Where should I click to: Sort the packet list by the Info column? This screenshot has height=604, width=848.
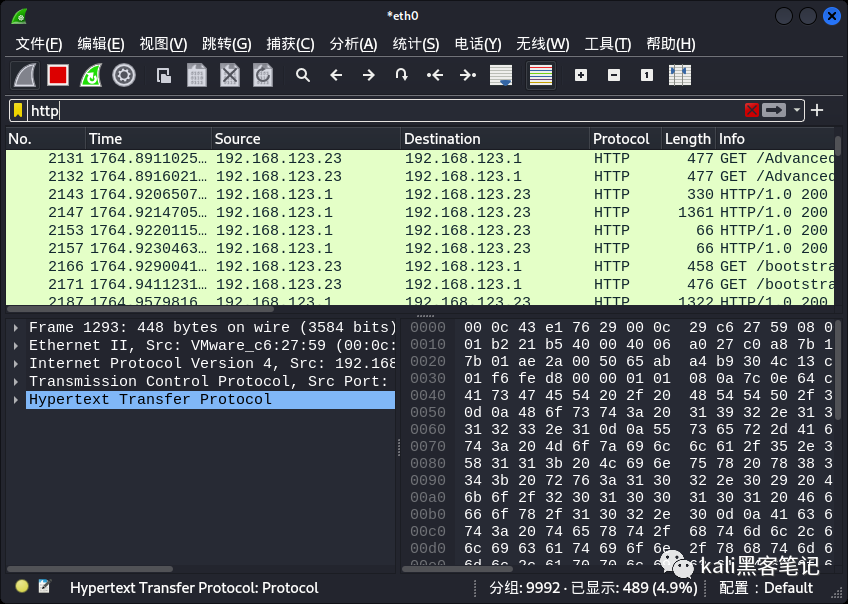pos(775,139)
